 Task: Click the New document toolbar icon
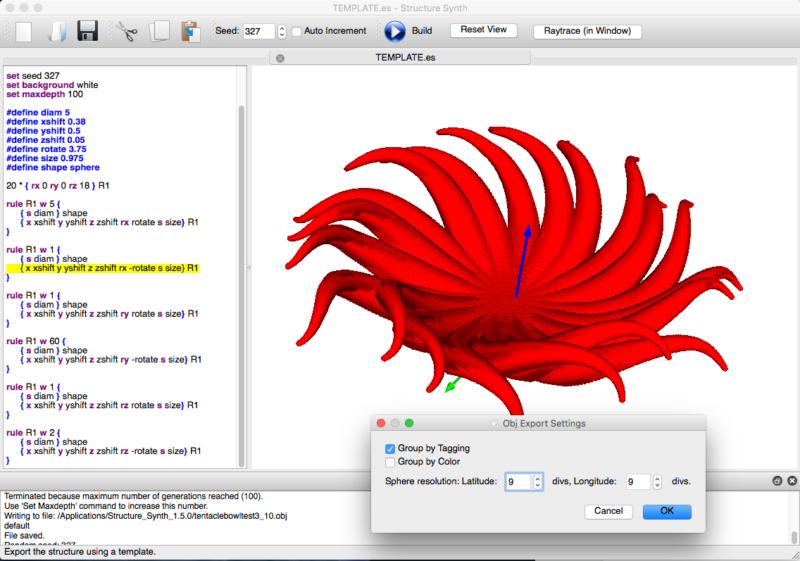(23, 31)
